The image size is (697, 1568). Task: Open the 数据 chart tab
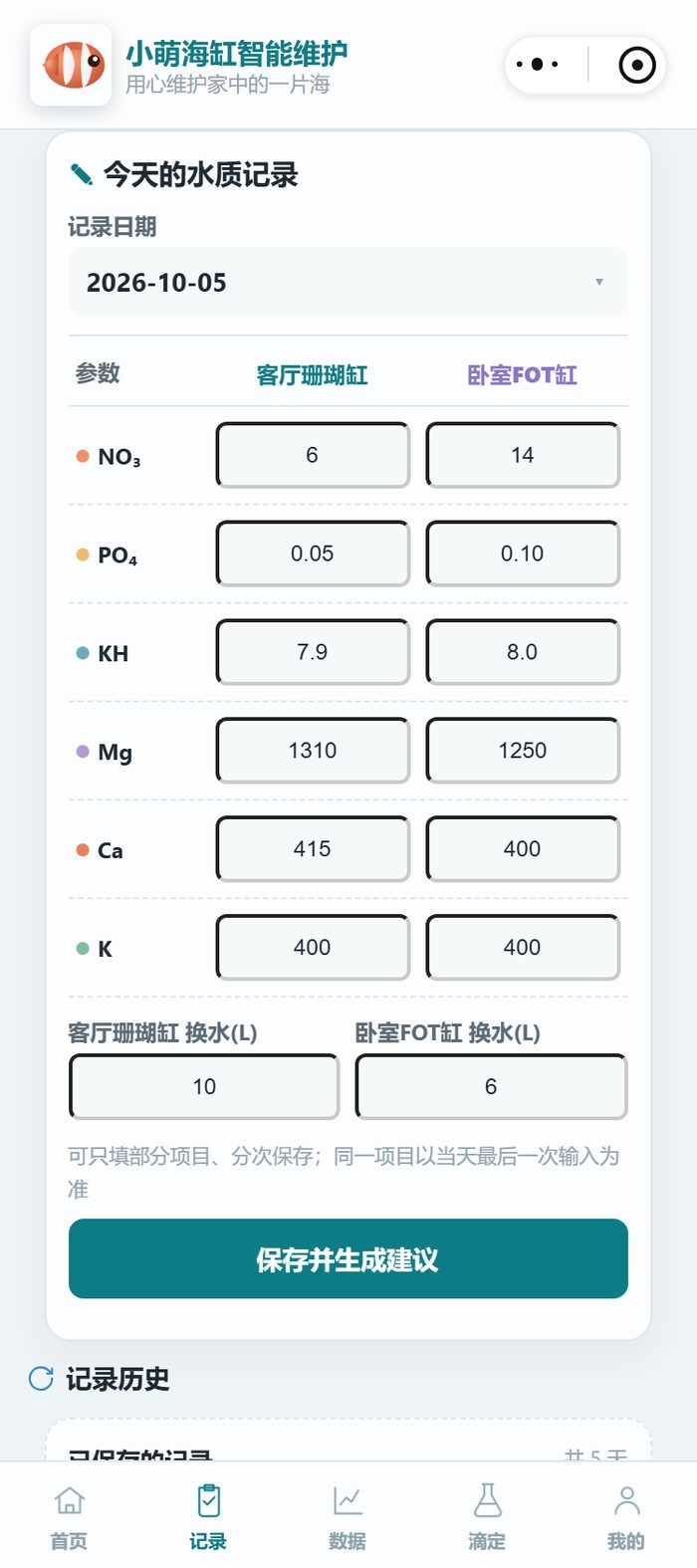348,1517
